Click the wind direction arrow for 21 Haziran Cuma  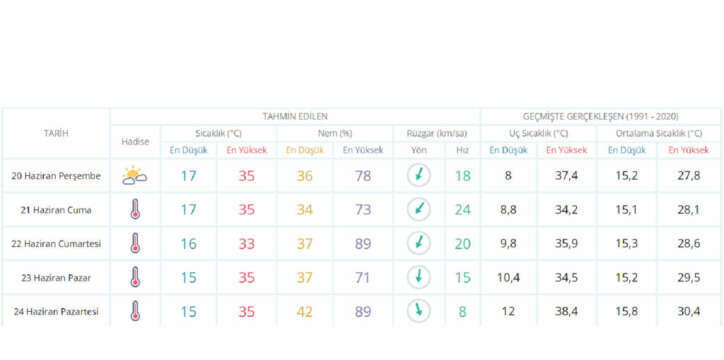pyautogui.click(x=419, y=210)
